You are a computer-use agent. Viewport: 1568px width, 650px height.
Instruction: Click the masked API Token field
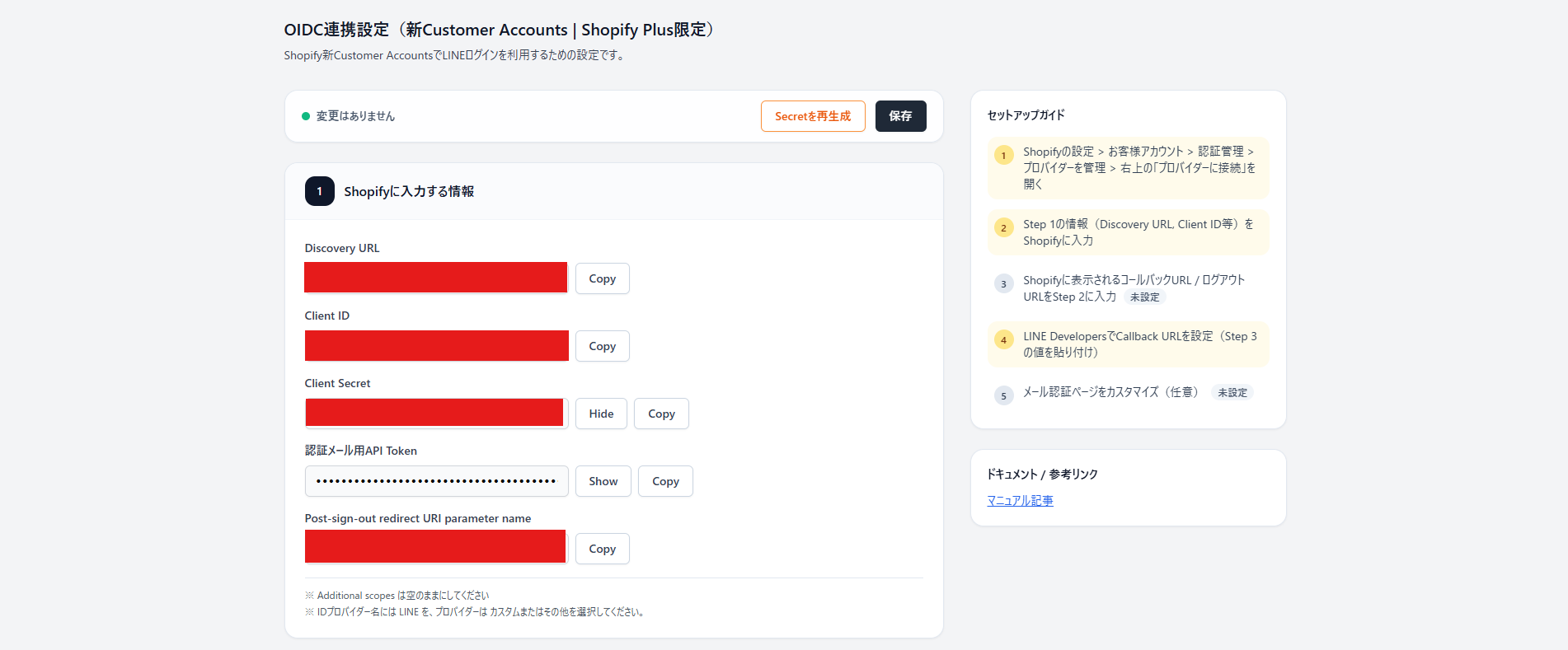pyautogui.click(x=436, y=481)
